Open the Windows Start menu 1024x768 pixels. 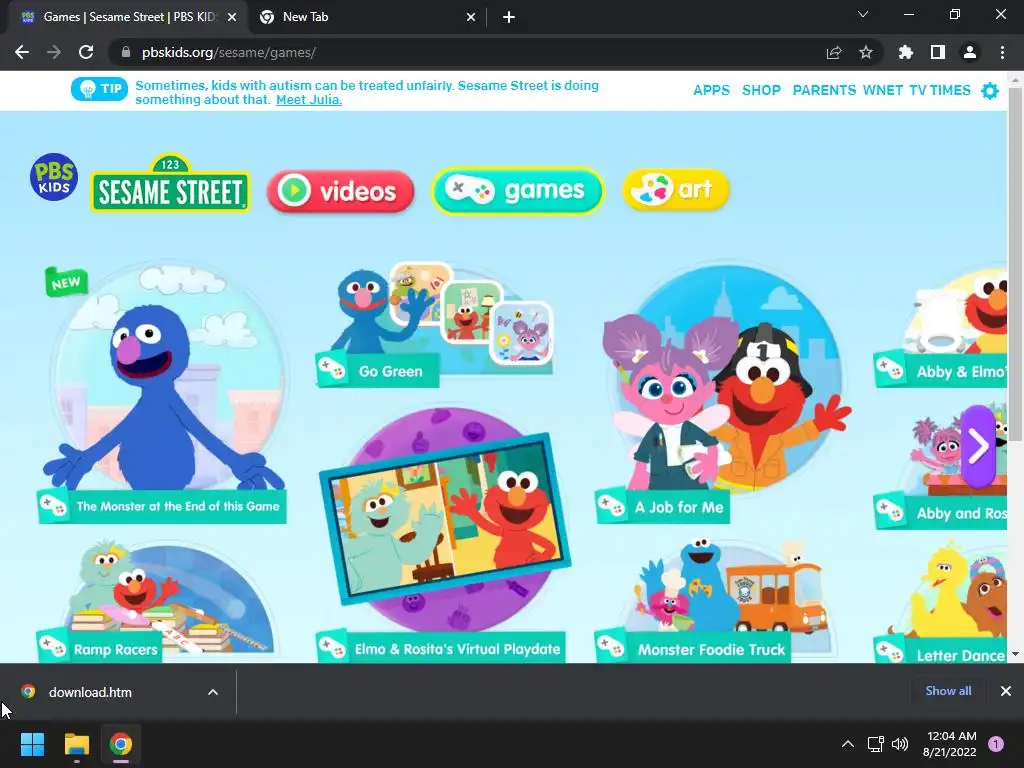click(x=32, y=744)
